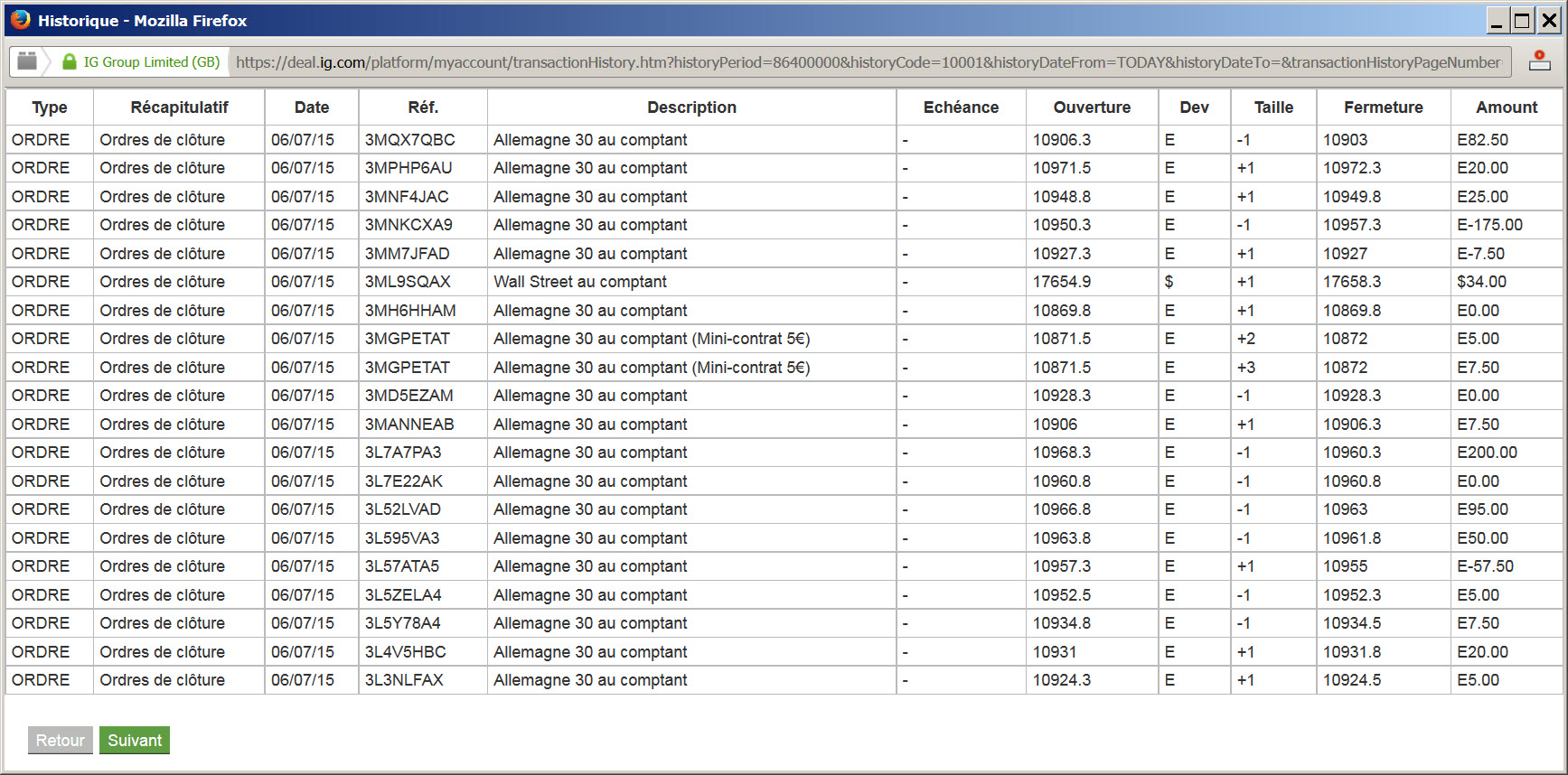This screenshot has height=775, width=1568.
Task: Click the Ouverture column header
Action: (1092, 107)
